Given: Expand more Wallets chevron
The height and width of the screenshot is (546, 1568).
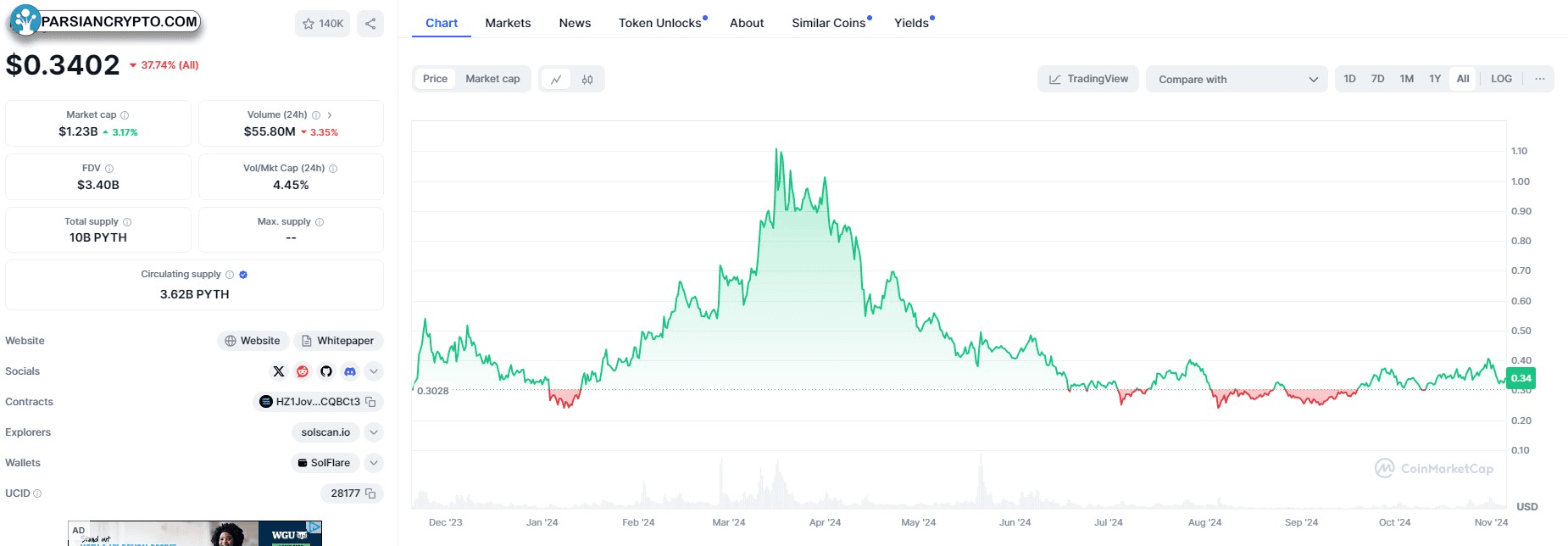Looking at the screenshot, I should (374, 463).
